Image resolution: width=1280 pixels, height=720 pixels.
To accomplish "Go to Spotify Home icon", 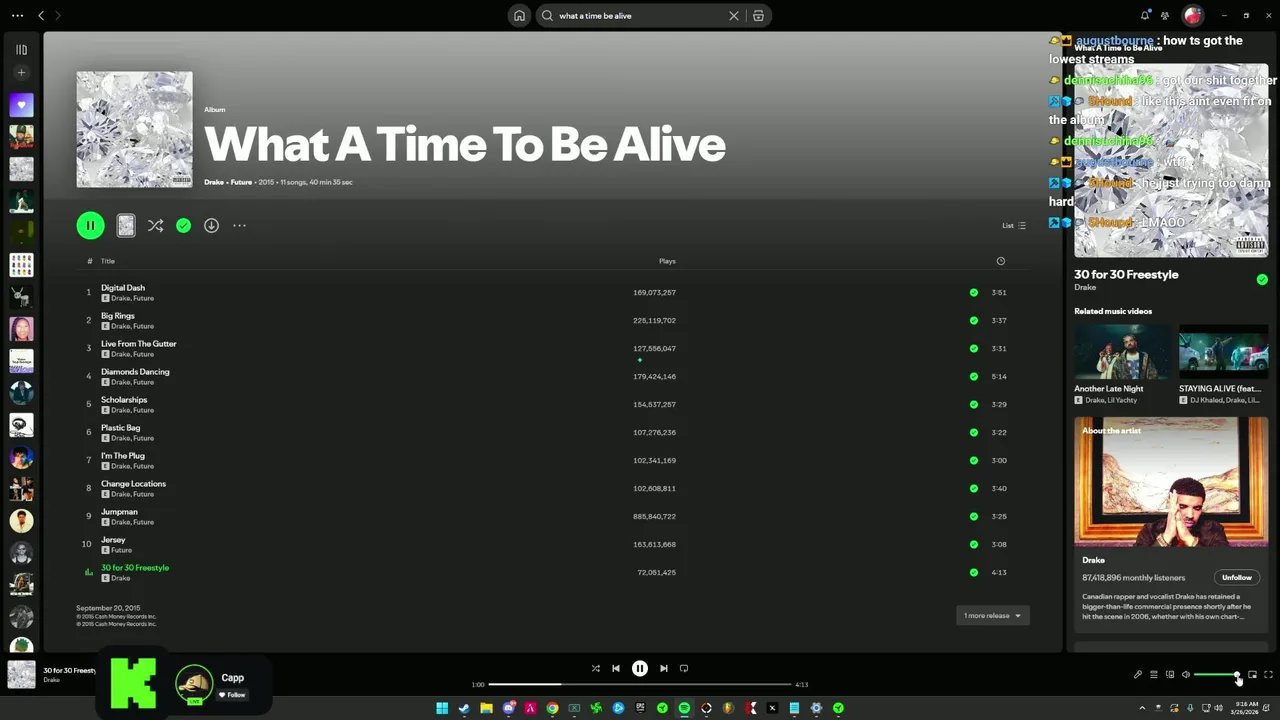I will point(519,16).
